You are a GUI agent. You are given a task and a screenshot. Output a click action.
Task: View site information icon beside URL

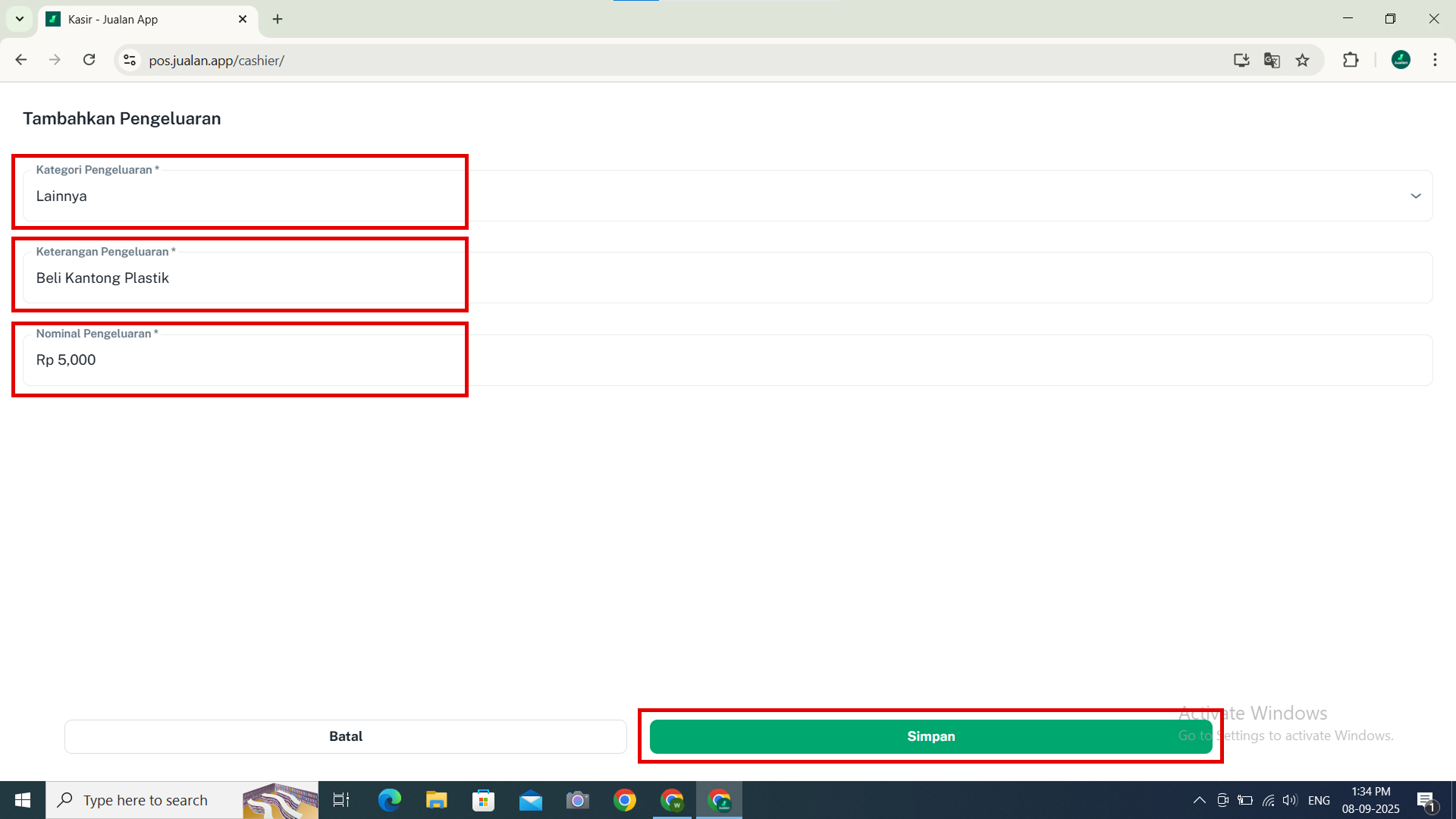(x=130, y=60)
